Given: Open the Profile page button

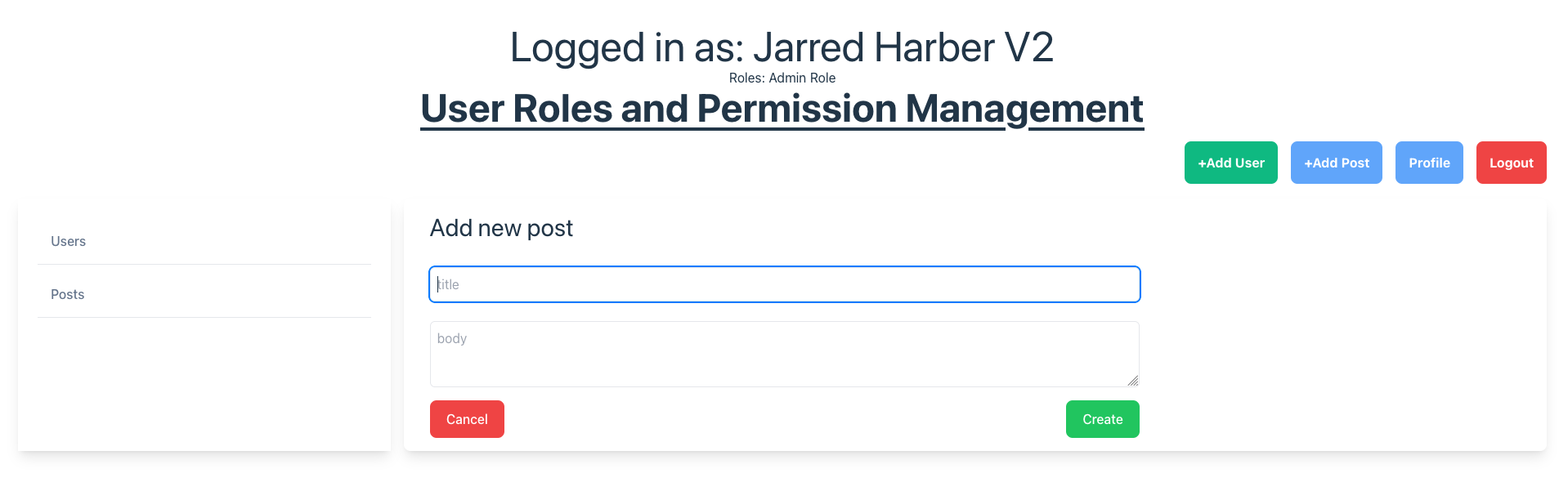Looking at the screenshot, I should [x=1428, y=163].
